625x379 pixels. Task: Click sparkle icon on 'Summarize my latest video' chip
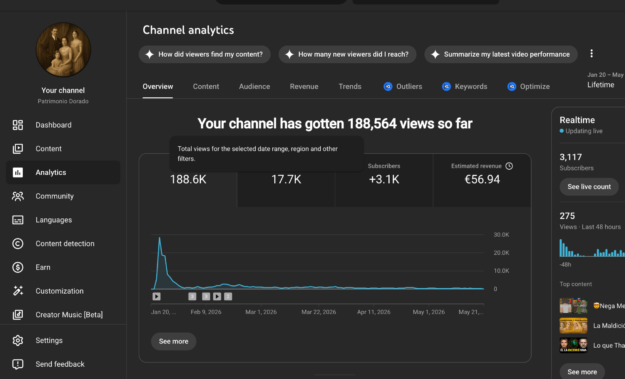pos(435,54)
